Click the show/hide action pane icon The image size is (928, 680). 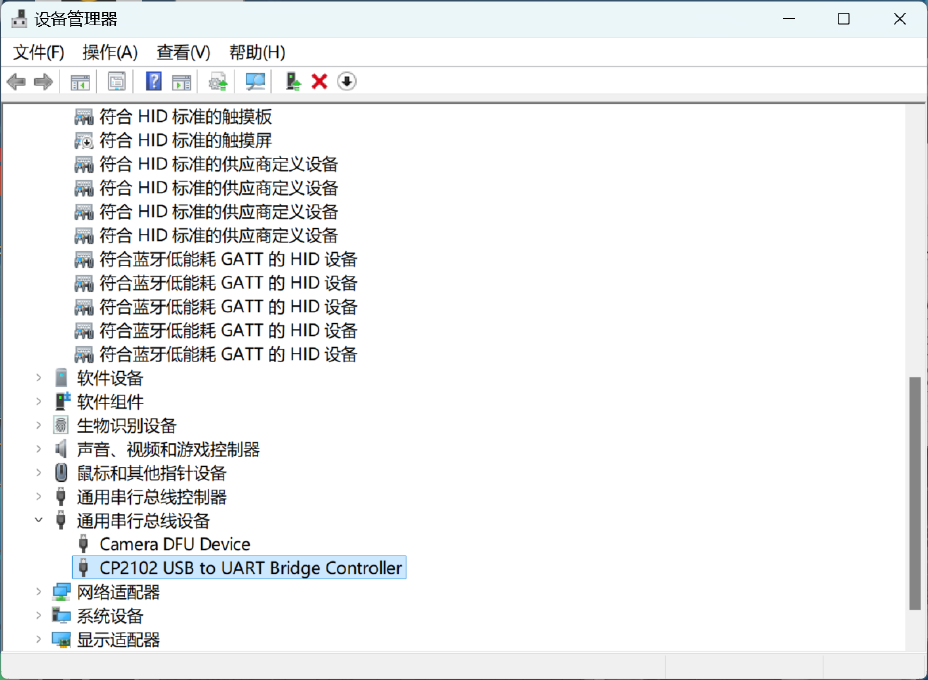(x=181, y=81)
